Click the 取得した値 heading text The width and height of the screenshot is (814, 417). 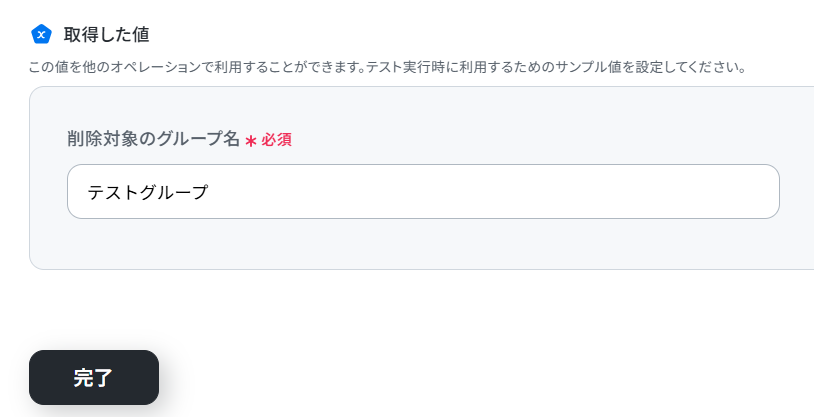[106, 34]
